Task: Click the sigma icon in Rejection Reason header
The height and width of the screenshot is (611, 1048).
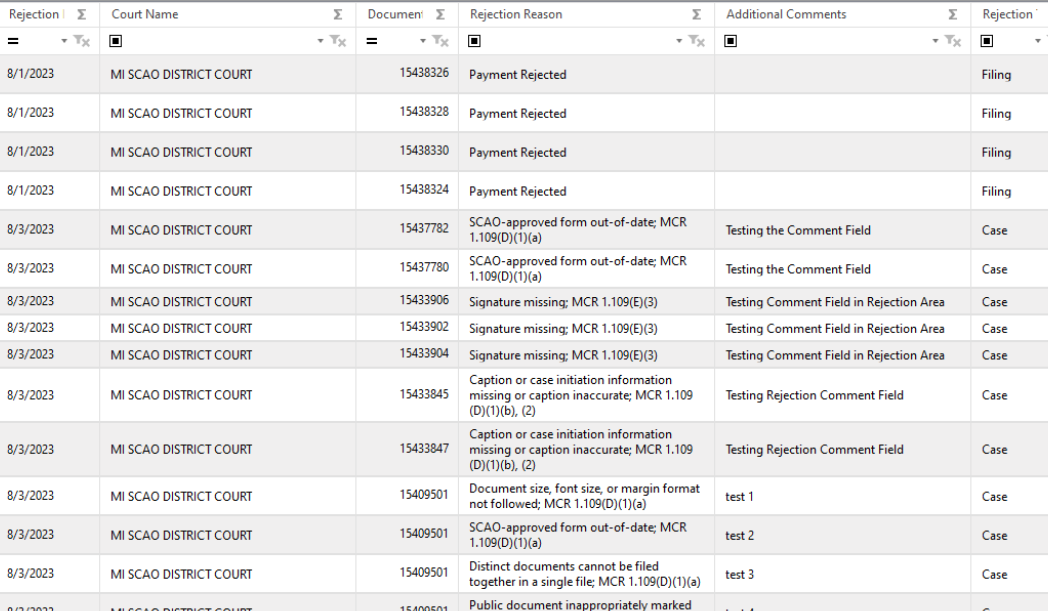Action: [x=696, y=15]
